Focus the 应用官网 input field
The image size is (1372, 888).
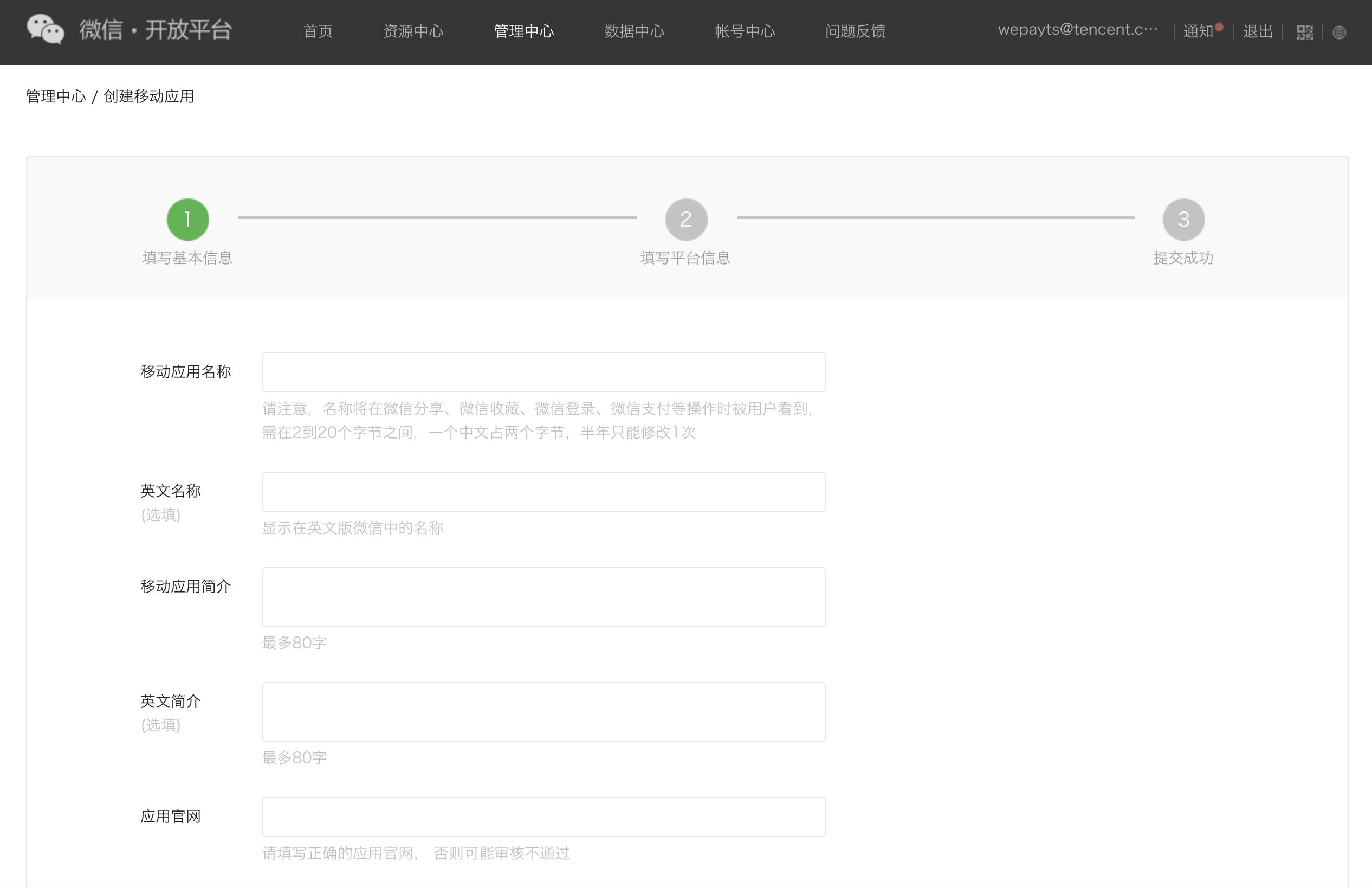[x=543, y=817]
